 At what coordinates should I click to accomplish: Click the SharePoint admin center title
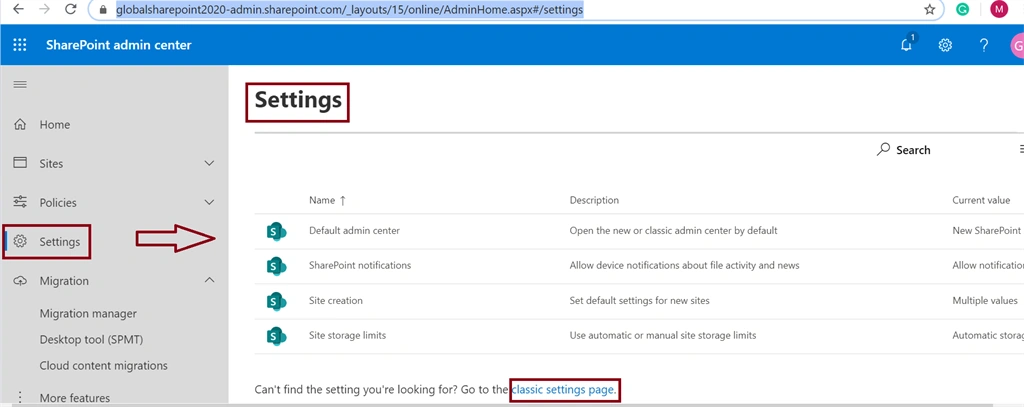tap(119, 45)
